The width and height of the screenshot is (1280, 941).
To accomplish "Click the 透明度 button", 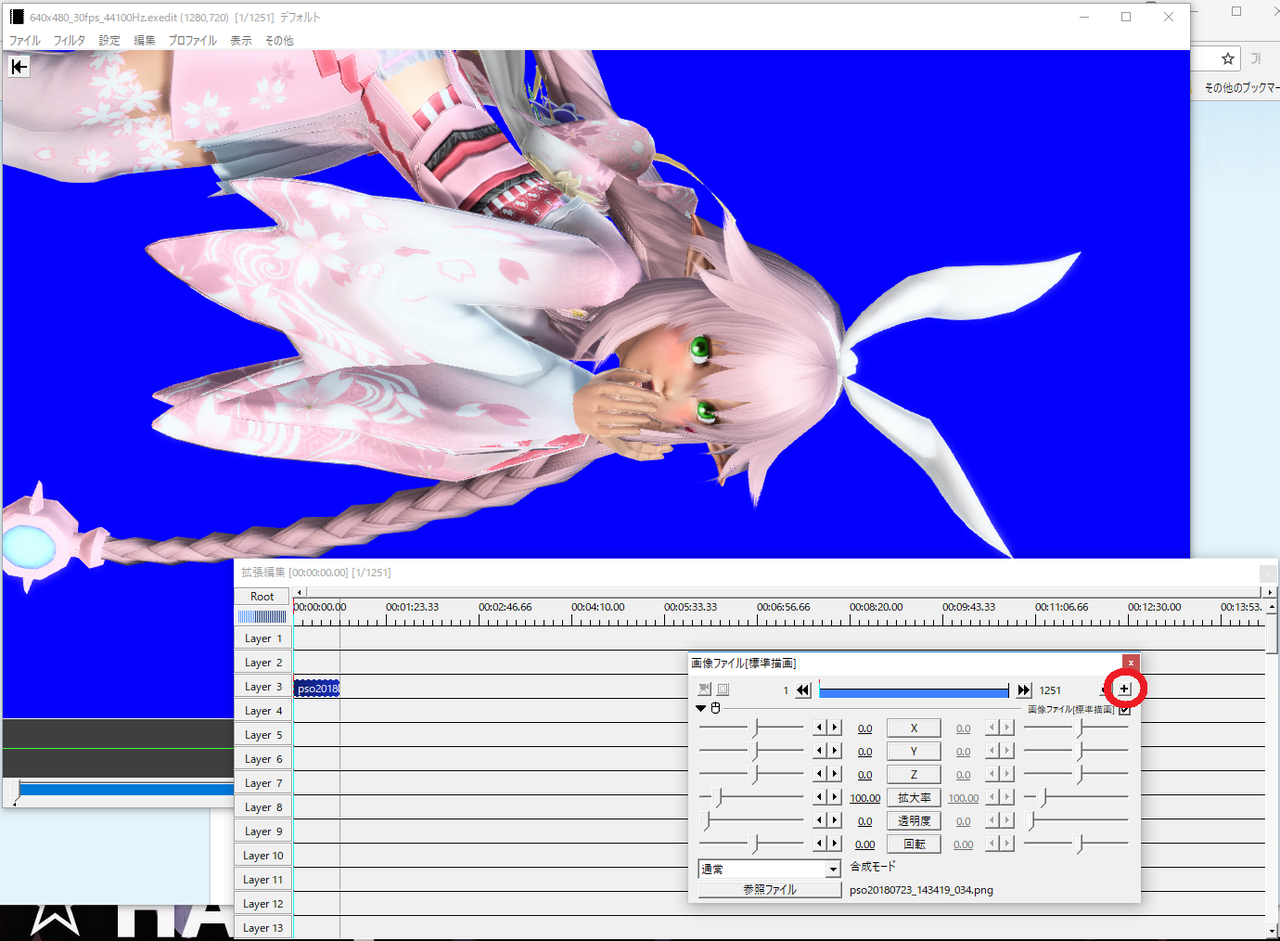I will [913, 820].
